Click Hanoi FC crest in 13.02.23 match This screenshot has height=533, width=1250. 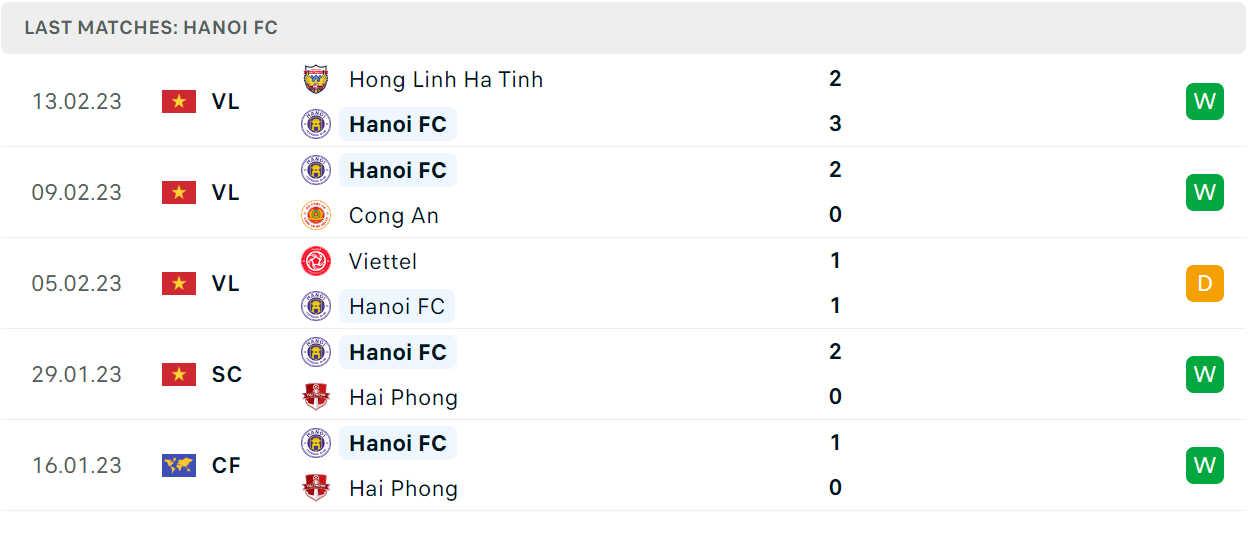pos(316,124)
